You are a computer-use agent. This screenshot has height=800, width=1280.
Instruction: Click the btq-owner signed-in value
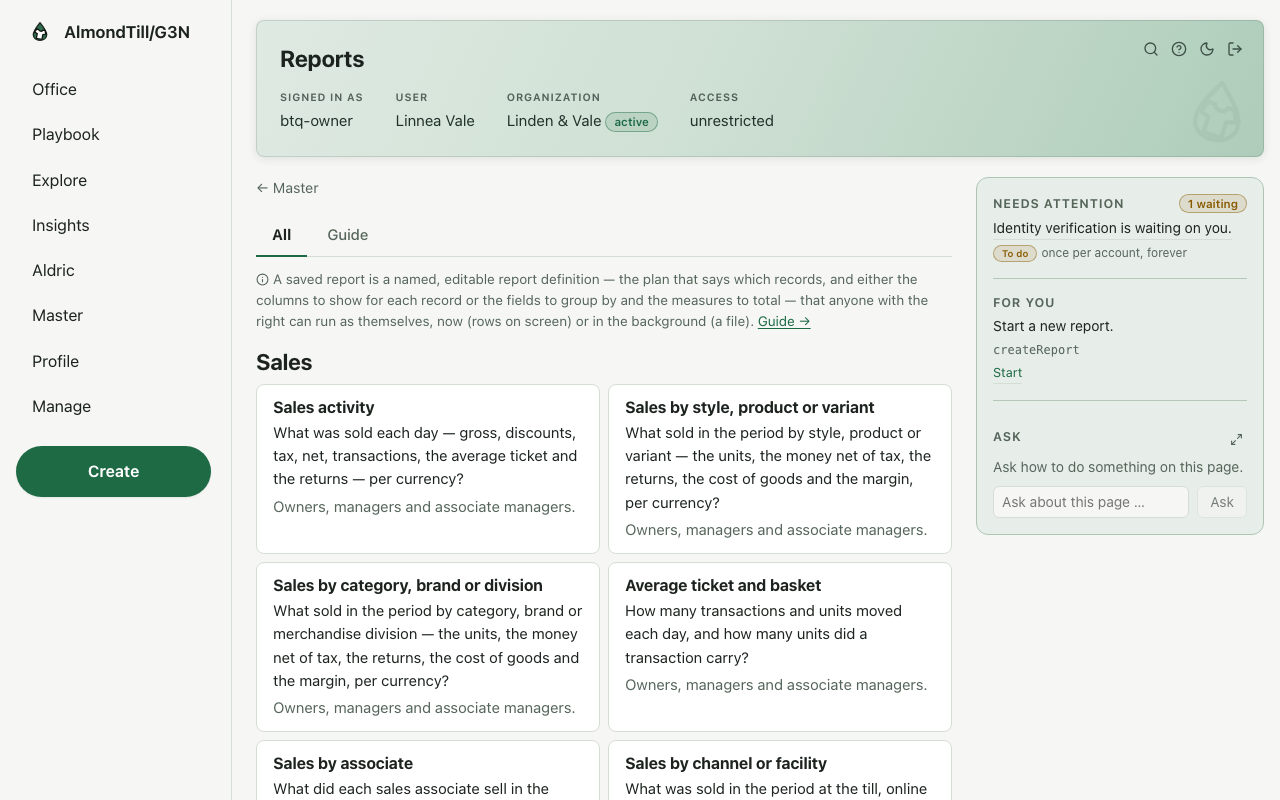pyautogui.click(x=316, y=121)
